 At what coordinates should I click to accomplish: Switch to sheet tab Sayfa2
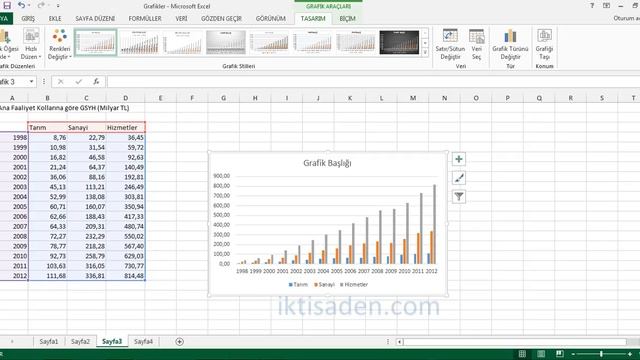(80, 342)
